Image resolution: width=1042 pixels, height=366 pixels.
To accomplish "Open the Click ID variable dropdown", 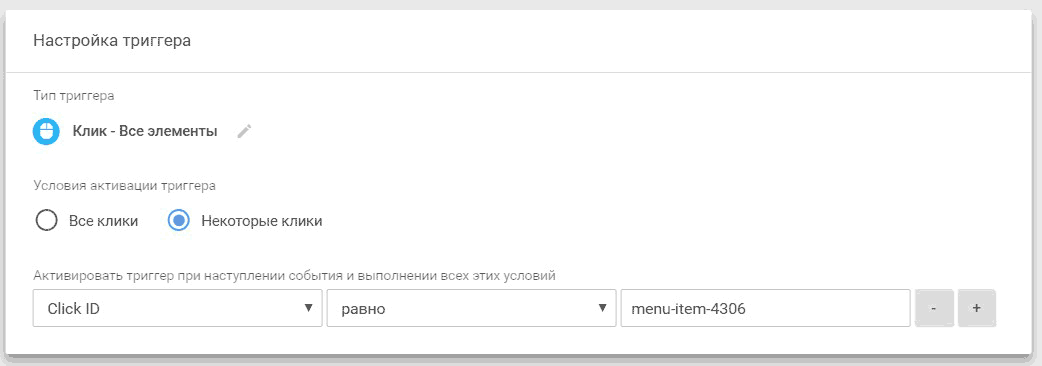I will (177, 308).
